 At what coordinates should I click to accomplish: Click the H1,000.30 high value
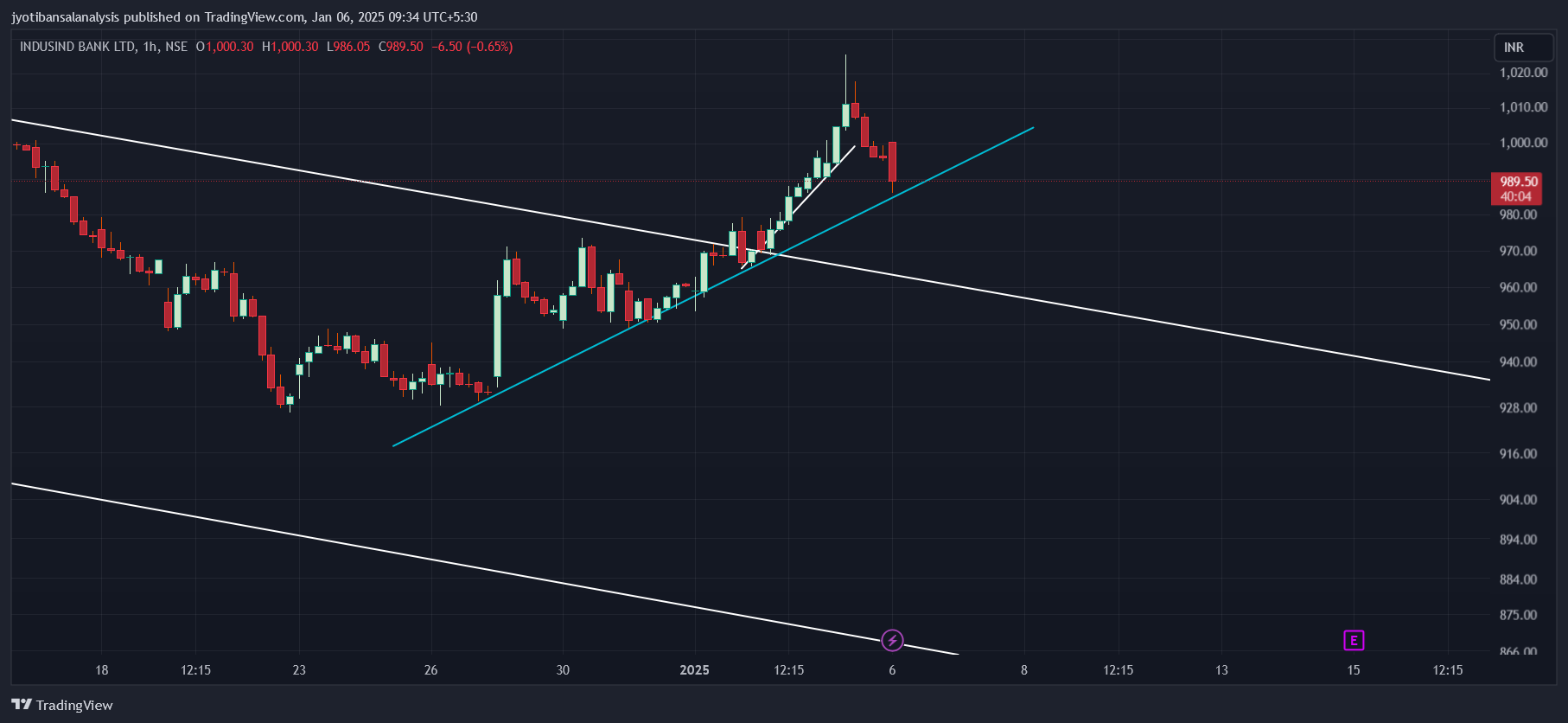290,47
